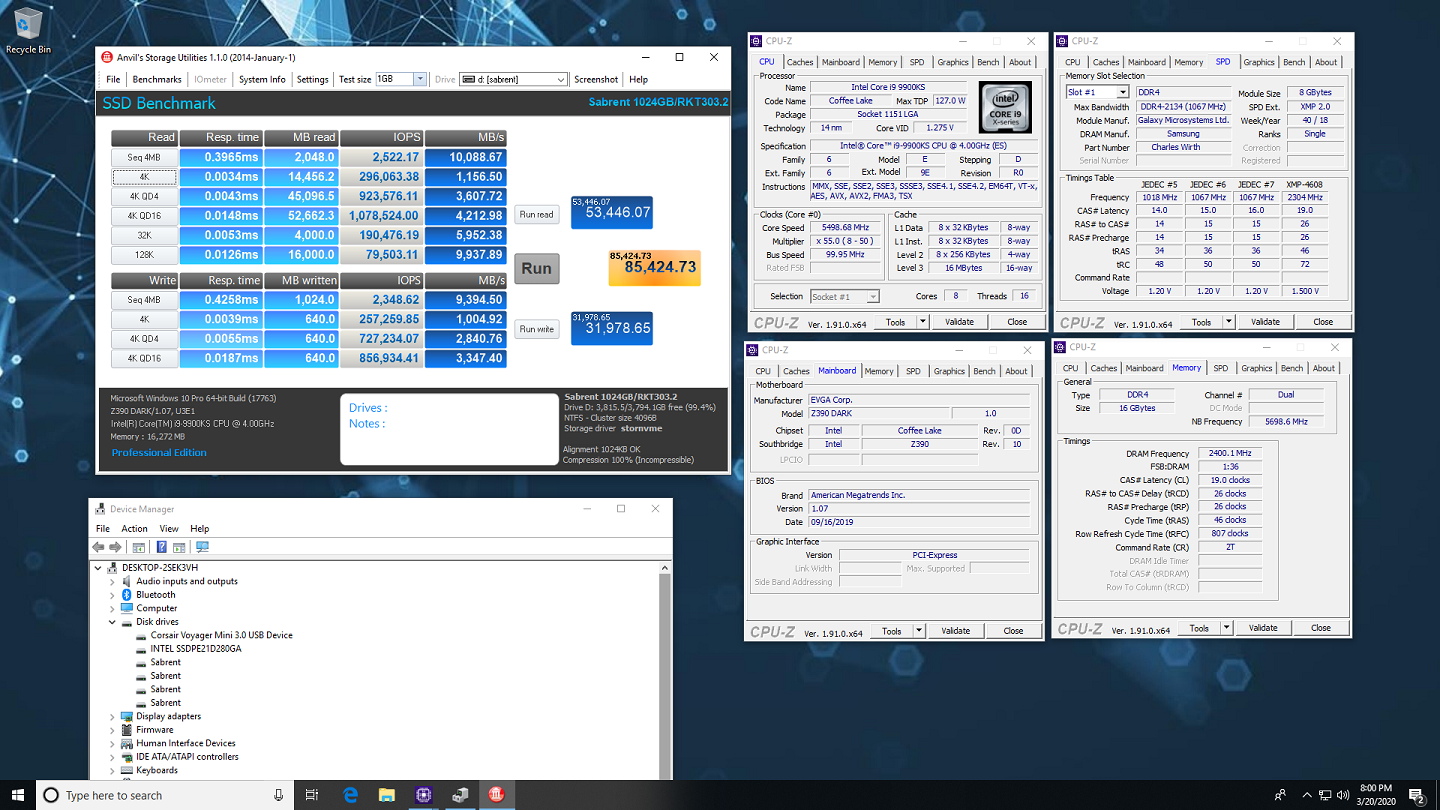Click the Action Pane icon beside the blue Help icon
The width and height of the screenshot is (1440, 810).
179,547
